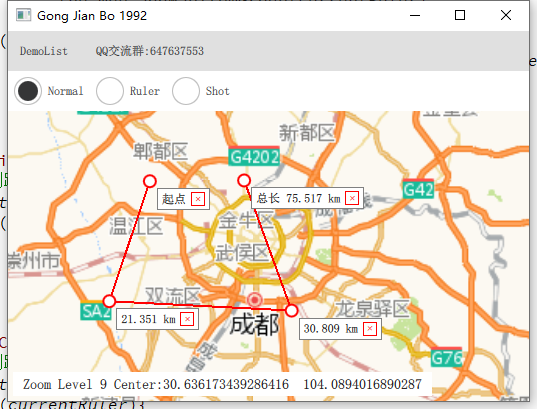The image size is (537, 409).
Task: Click the 成都 city name on map
Action: point(254,324)
